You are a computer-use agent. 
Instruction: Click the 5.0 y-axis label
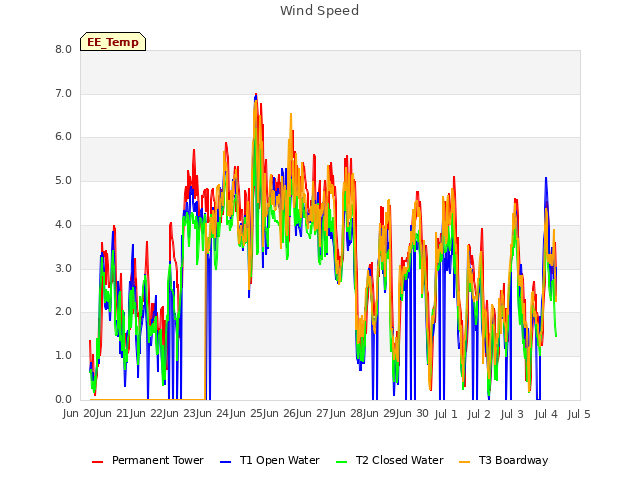63,180
